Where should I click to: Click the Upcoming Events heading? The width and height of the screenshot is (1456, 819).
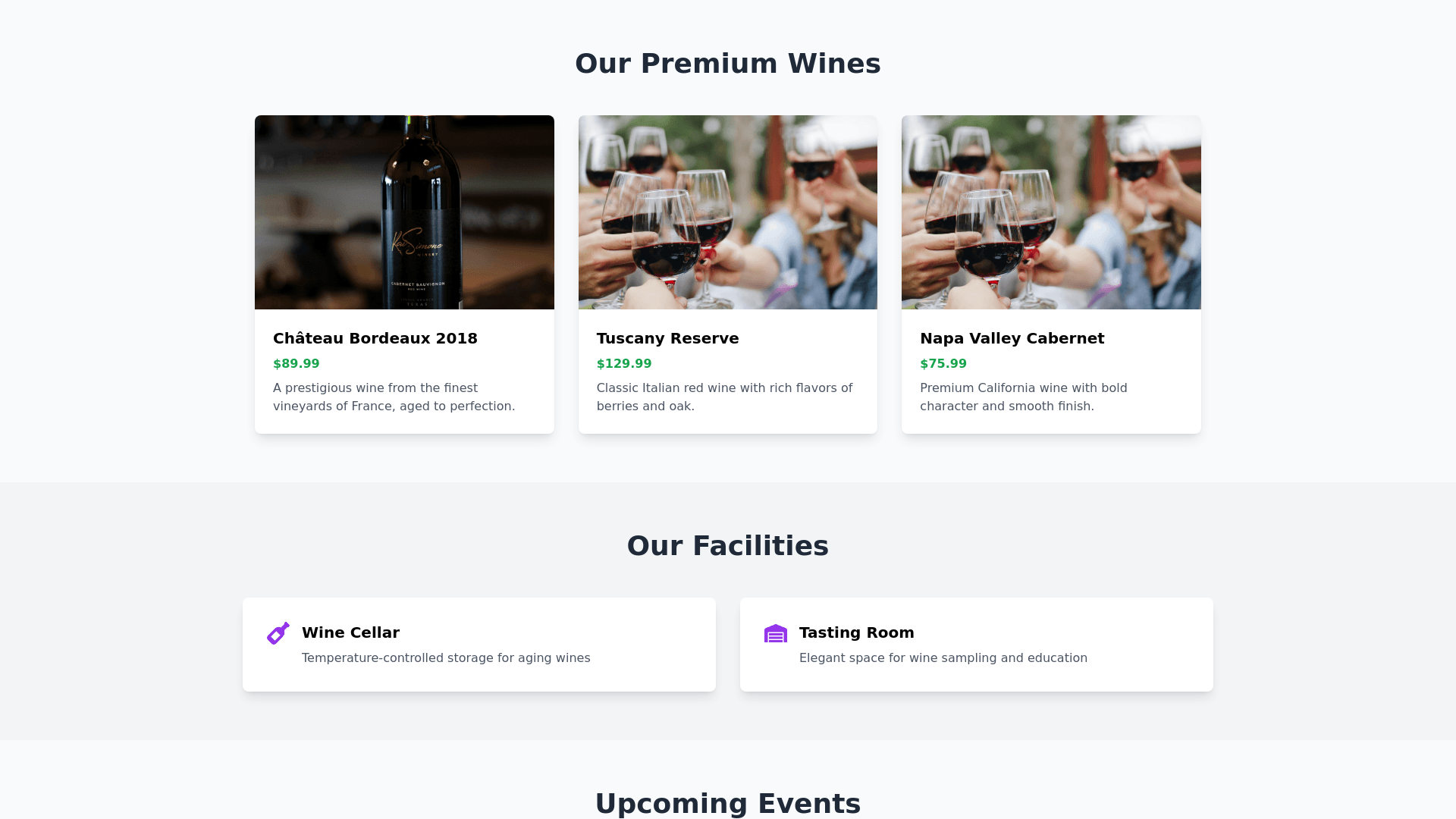coord(727,803)
